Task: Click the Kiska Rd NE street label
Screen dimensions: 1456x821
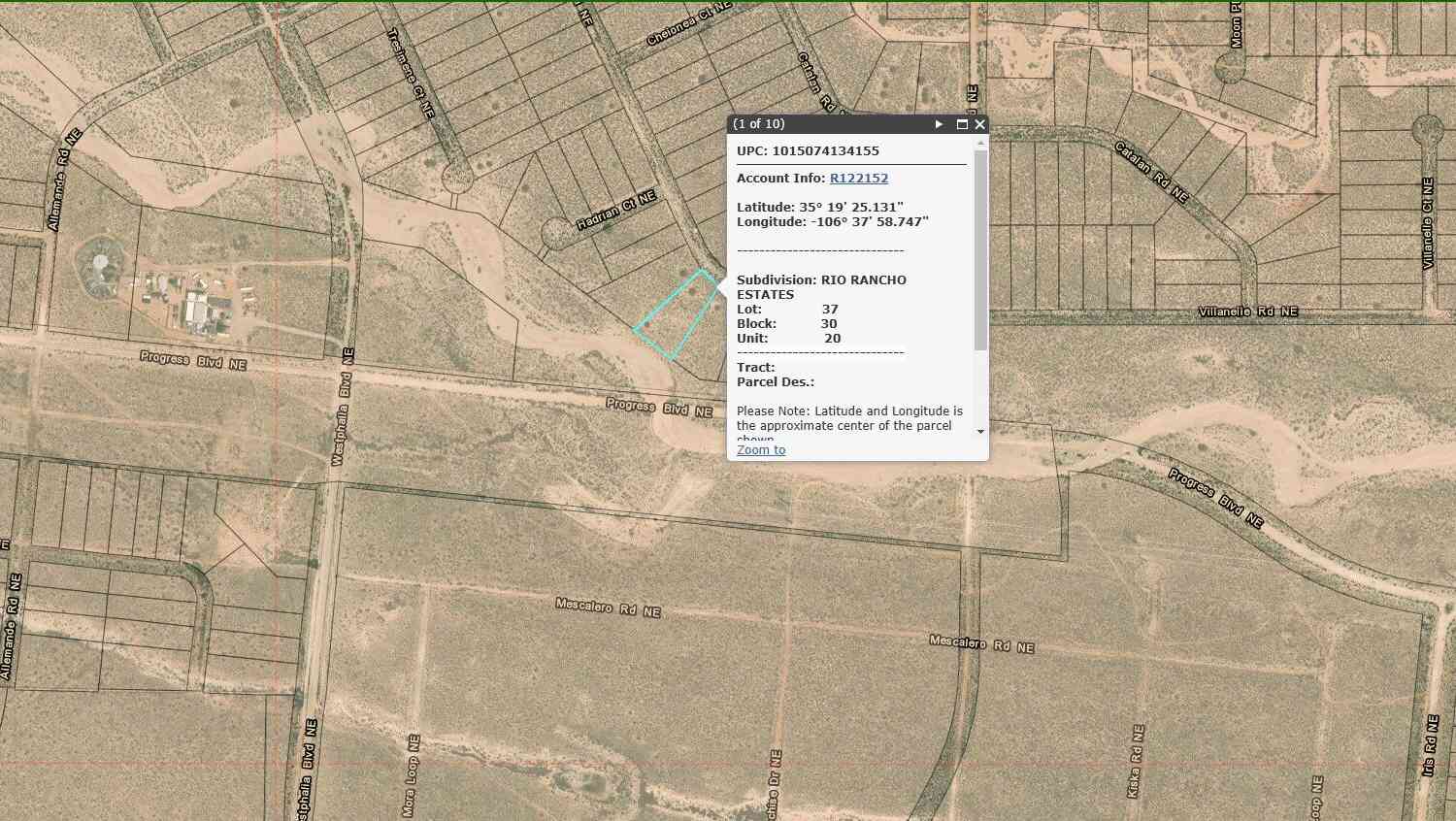Action: [1136, 762]
